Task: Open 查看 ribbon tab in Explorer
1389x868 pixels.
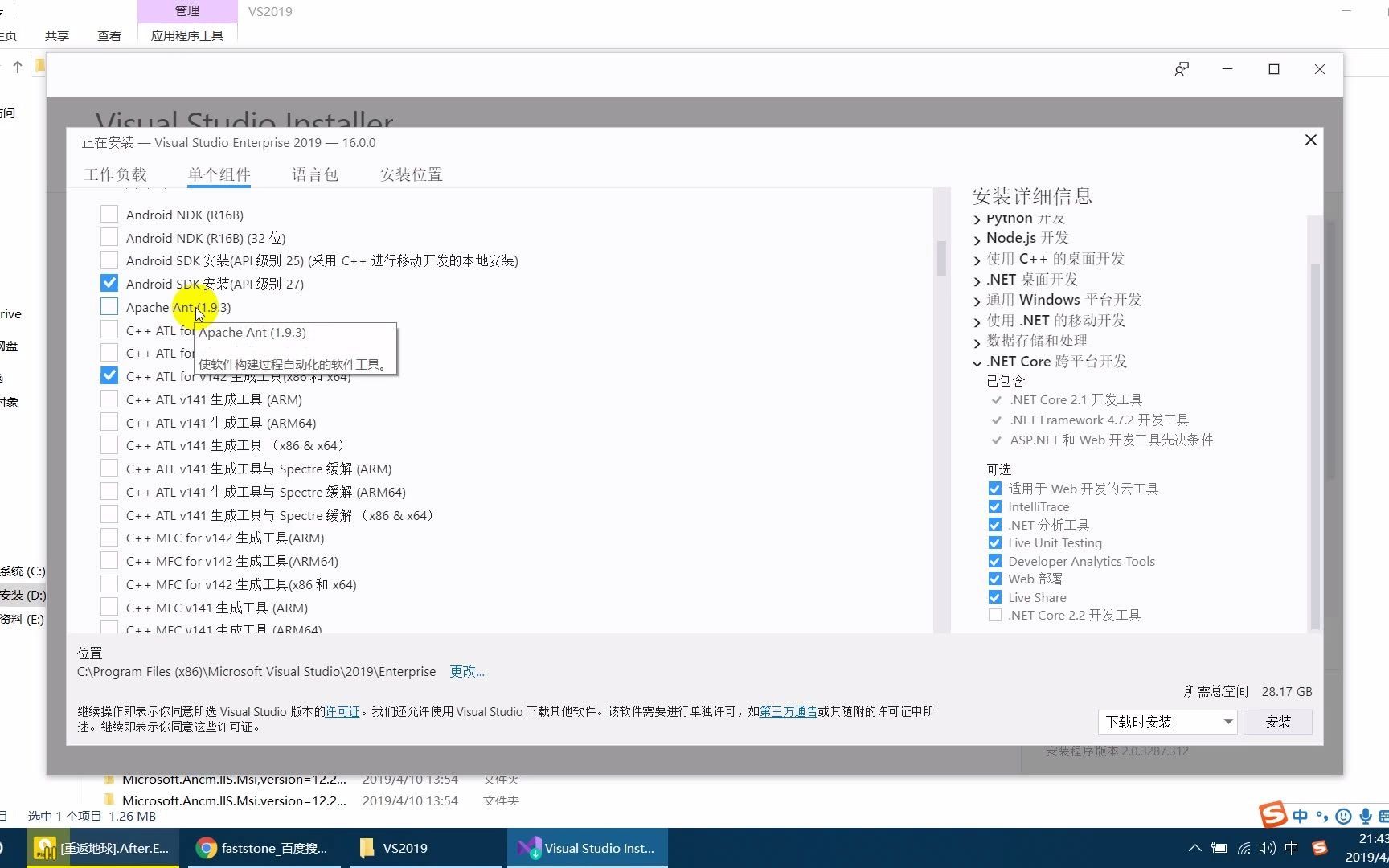Action: [109, 35]
